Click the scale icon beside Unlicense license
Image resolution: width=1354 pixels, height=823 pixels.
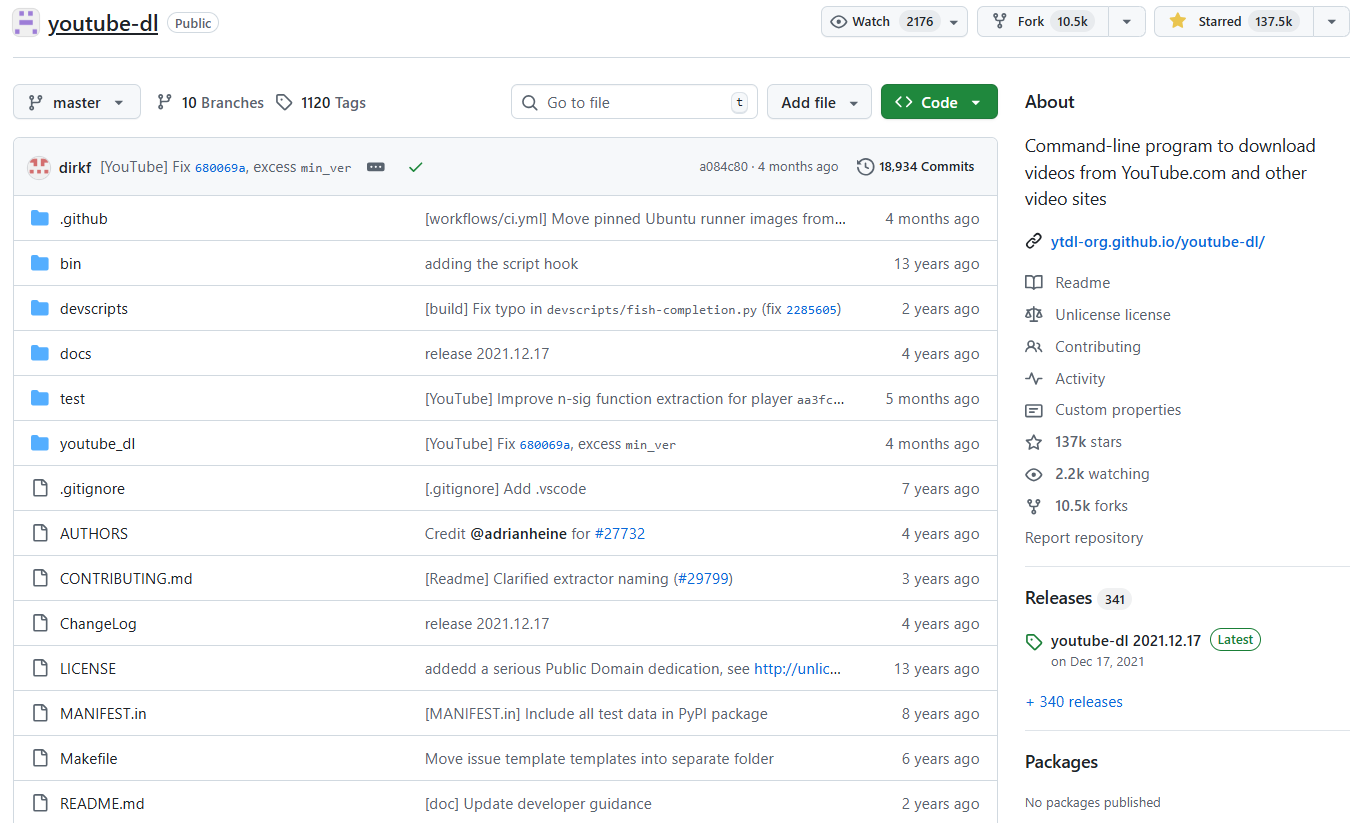[1034, 315]
